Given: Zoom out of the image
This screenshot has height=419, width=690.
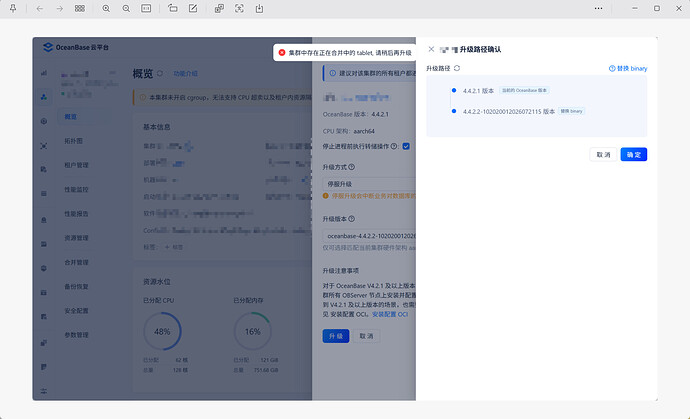Looking at the screenshot, I should click(126, 8).
